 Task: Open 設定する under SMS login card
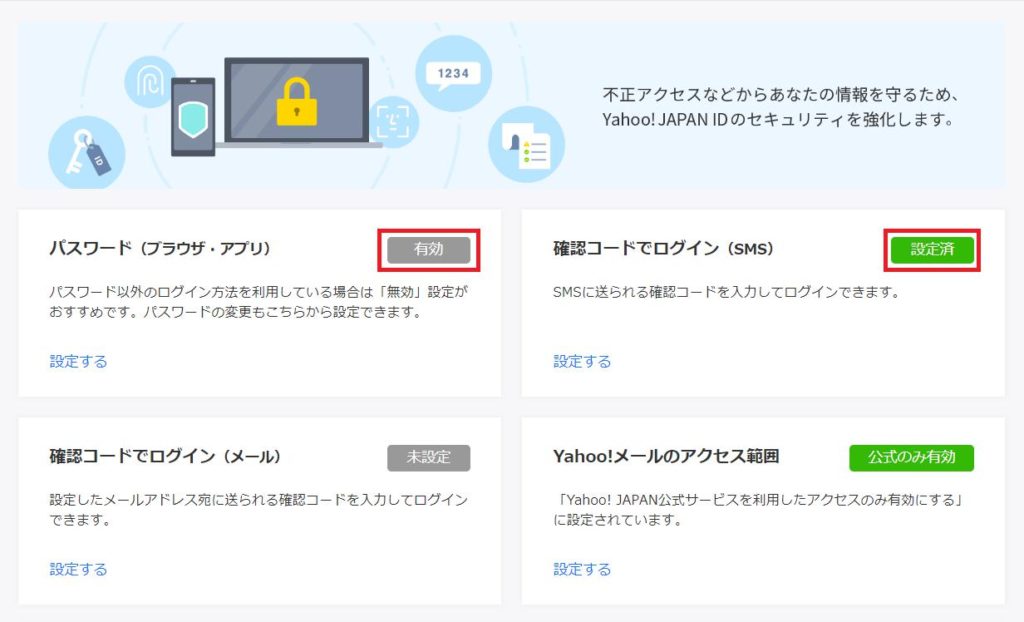[582, 361]
